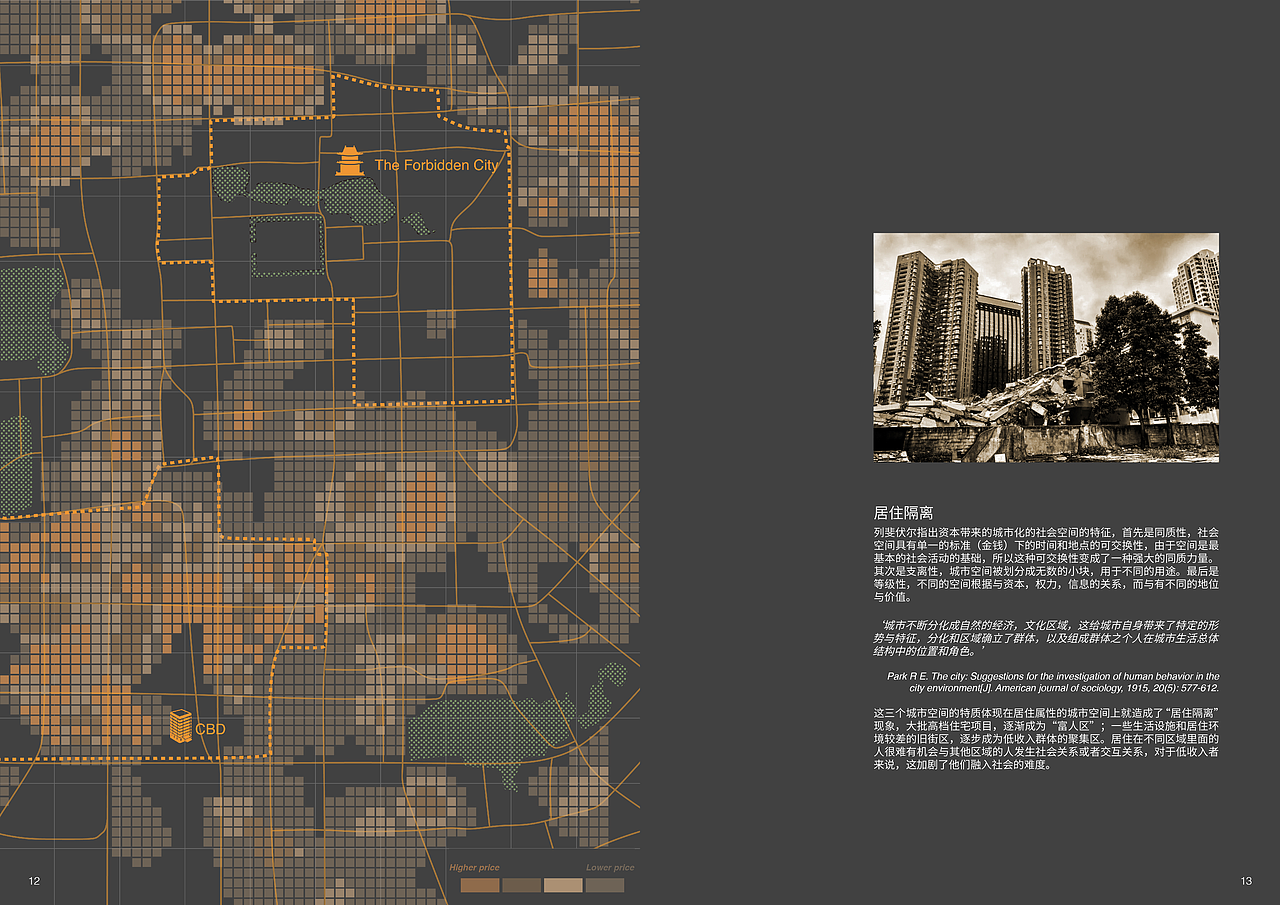Click the light tan legend swatch
This screenshot has width=1280, height=905.
[563, 885]
